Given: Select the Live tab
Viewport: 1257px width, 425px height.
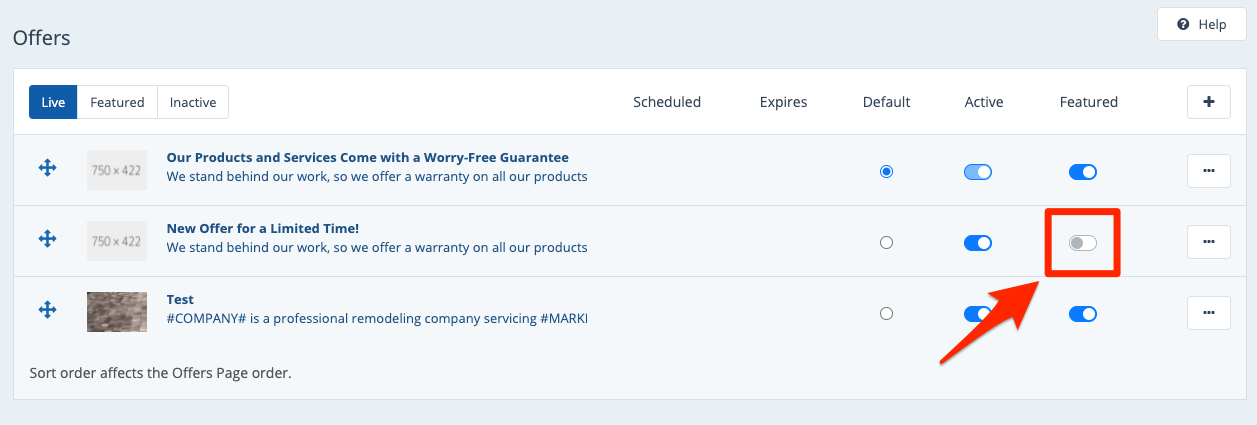Looking at the screenshot, I should coord(53,102).
